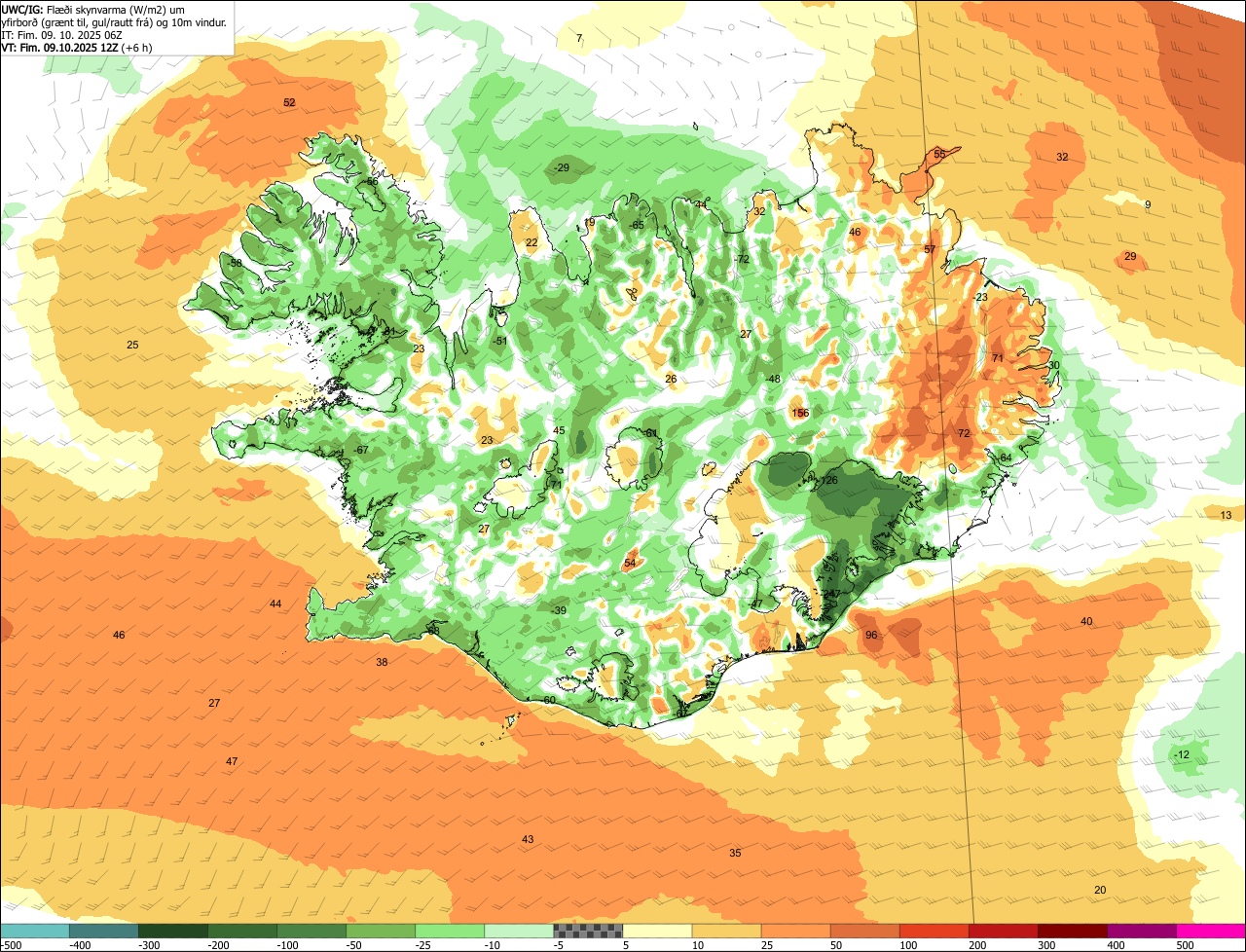1246x952 pixels.
Task: Select the dark teal swatch labeled -400
Action: 103,931
